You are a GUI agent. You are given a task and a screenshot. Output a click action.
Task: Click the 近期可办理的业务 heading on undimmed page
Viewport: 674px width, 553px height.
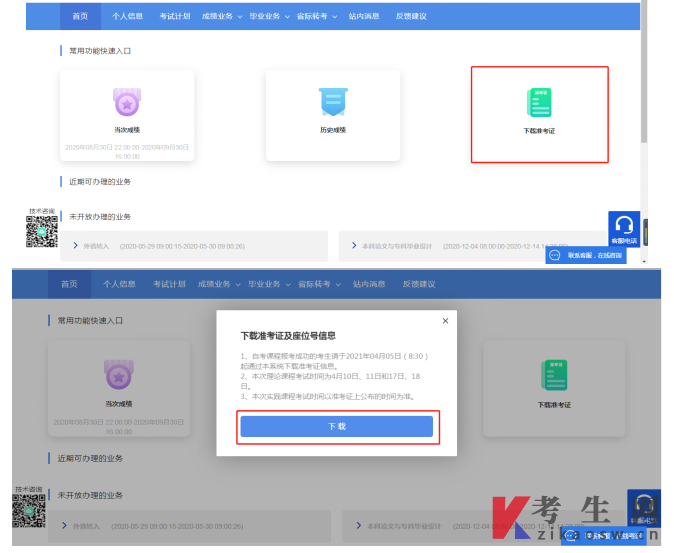tap(100, 181)
